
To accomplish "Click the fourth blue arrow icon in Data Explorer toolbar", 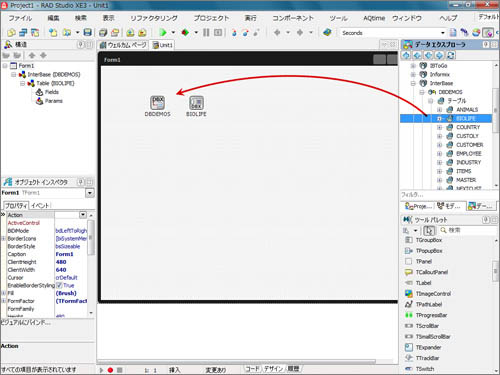I will pyautogui.click(x=439, y=55).
